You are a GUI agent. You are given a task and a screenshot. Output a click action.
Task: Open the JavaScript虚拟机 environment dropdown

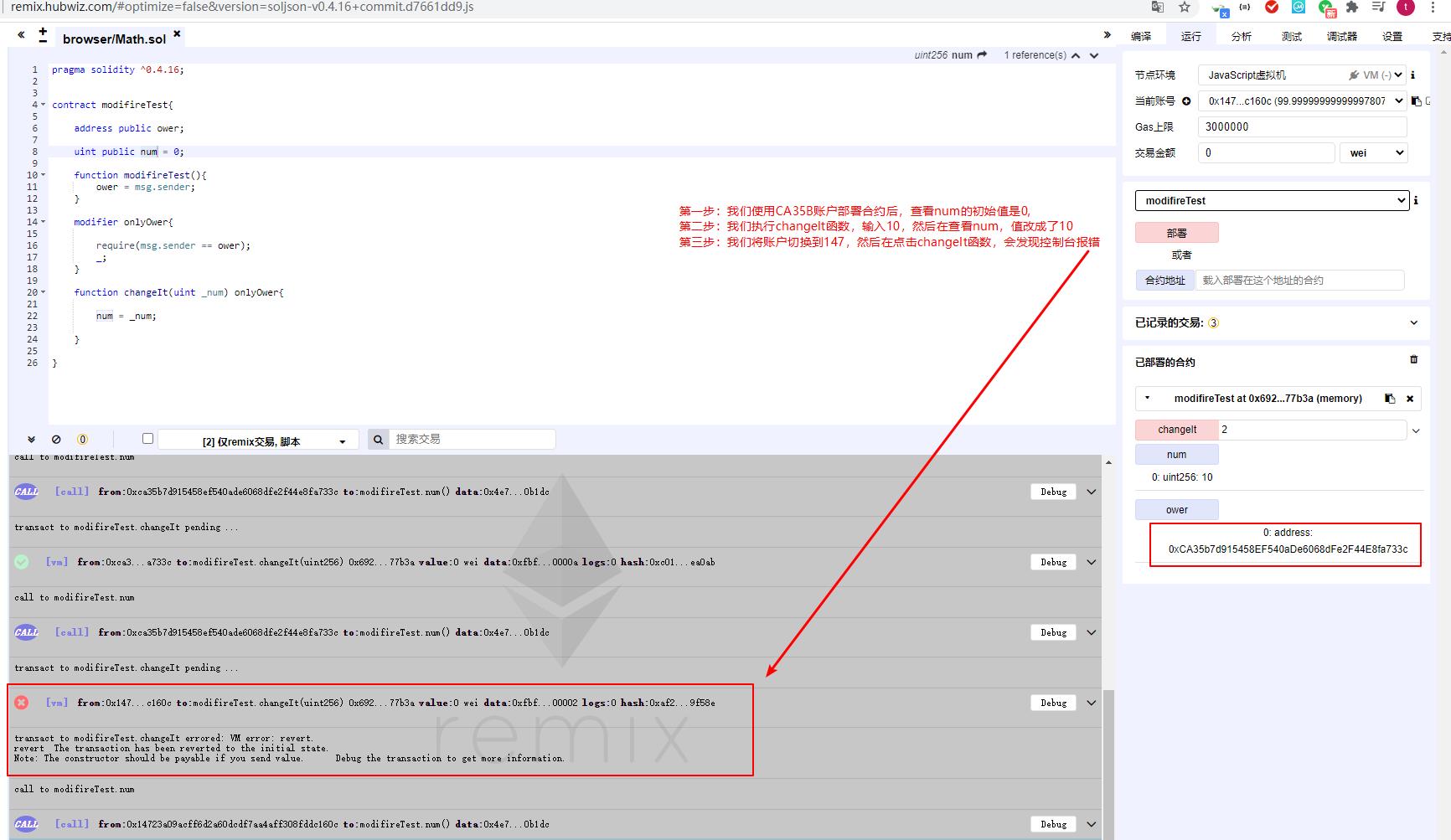(x=1302, y=75)
